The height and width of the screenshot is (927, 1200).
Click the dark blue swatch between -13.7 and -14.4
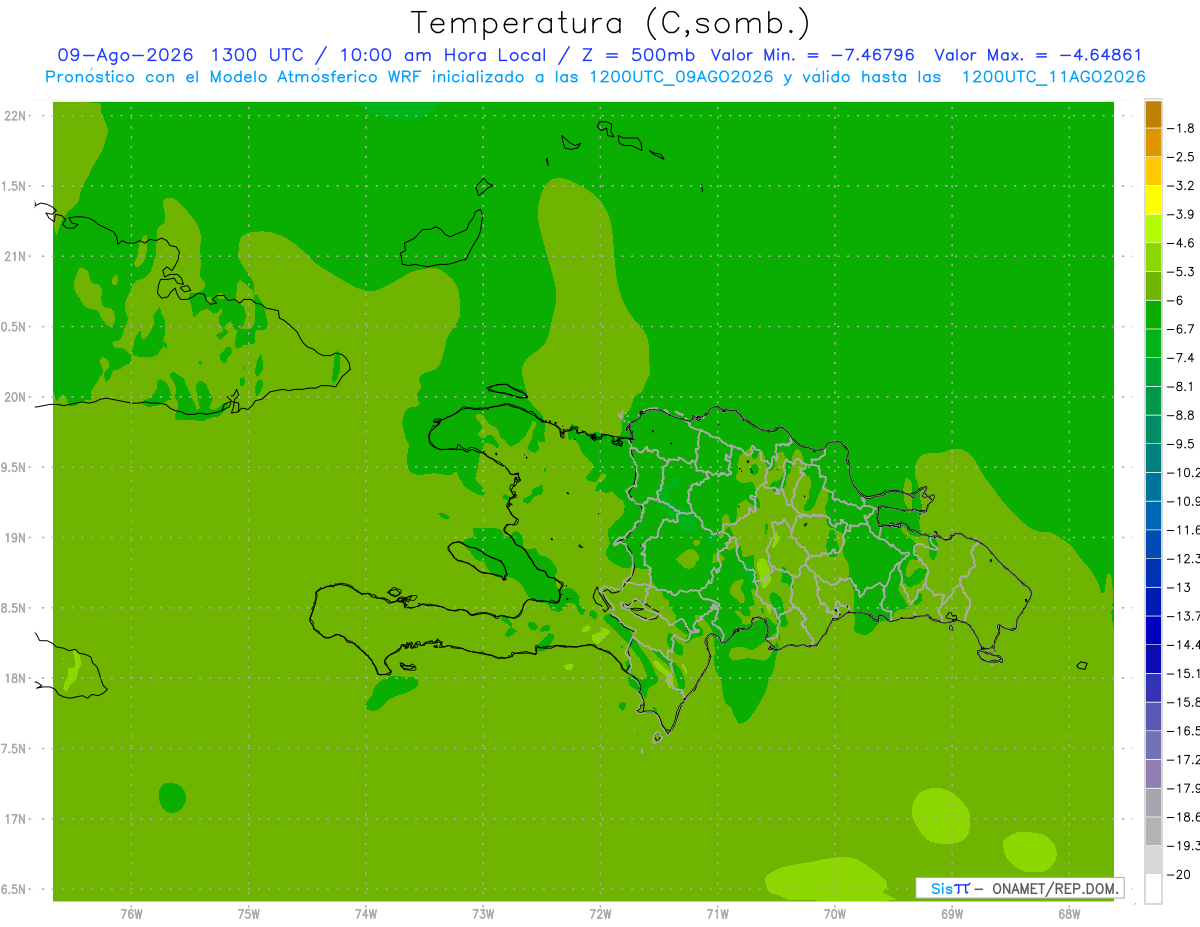pos(1153,630)
